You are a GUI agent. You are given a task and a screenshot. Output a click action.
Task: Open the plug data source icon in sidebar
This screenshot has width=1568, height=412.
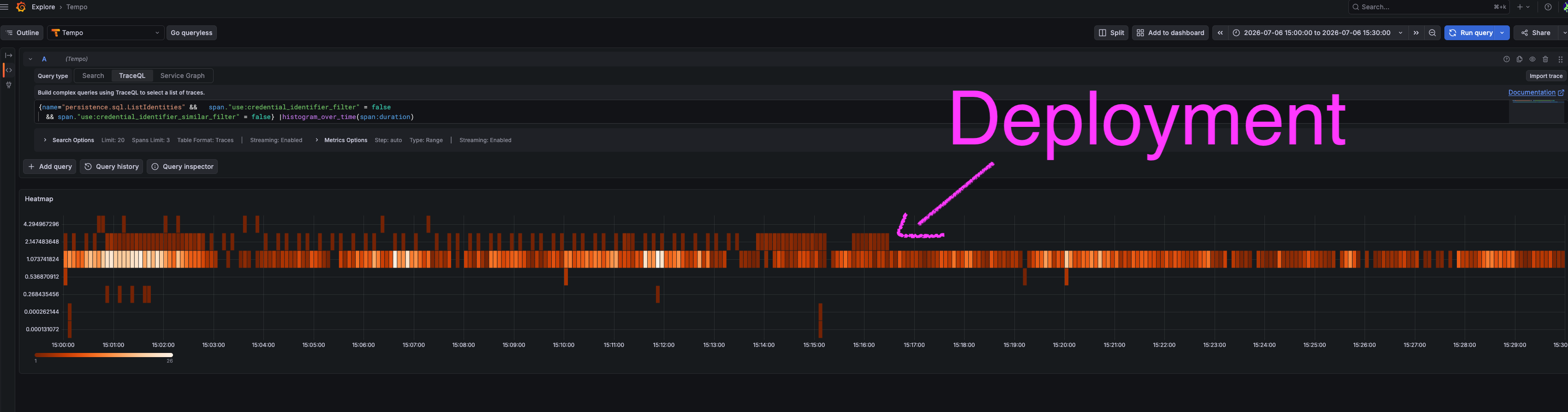point(8,85)
